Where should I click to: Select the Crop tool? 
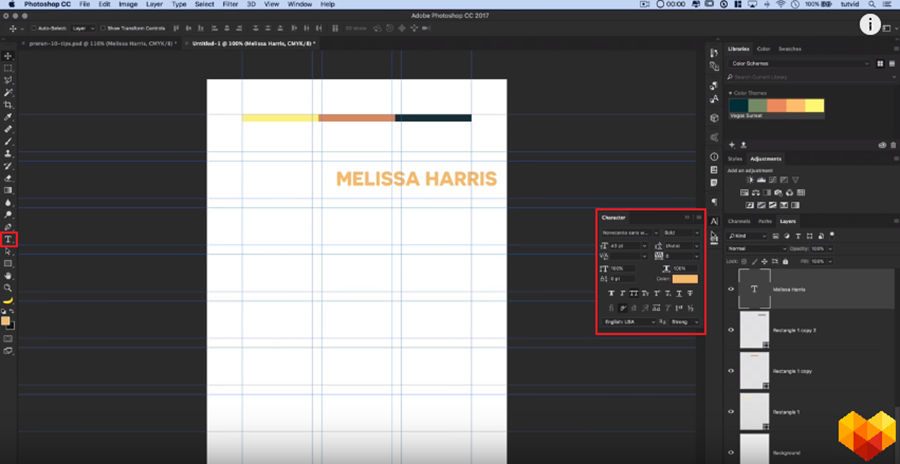coord(9,105)
